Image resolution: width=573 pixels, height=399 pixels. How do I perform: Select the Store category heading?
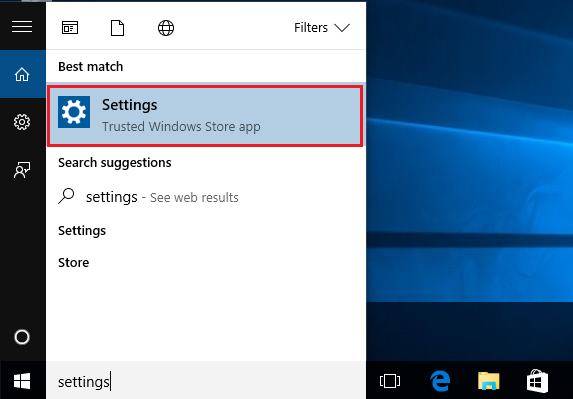73,263
